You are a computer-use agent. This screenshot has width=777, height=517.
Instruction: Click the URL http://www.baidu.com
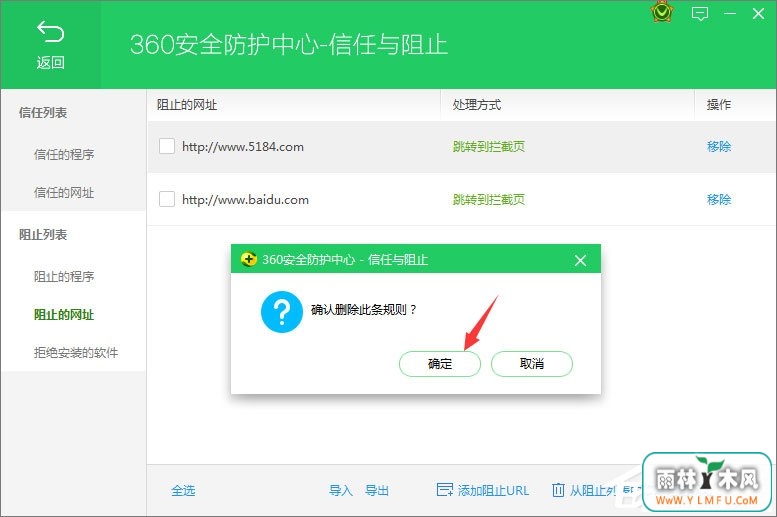245,200
